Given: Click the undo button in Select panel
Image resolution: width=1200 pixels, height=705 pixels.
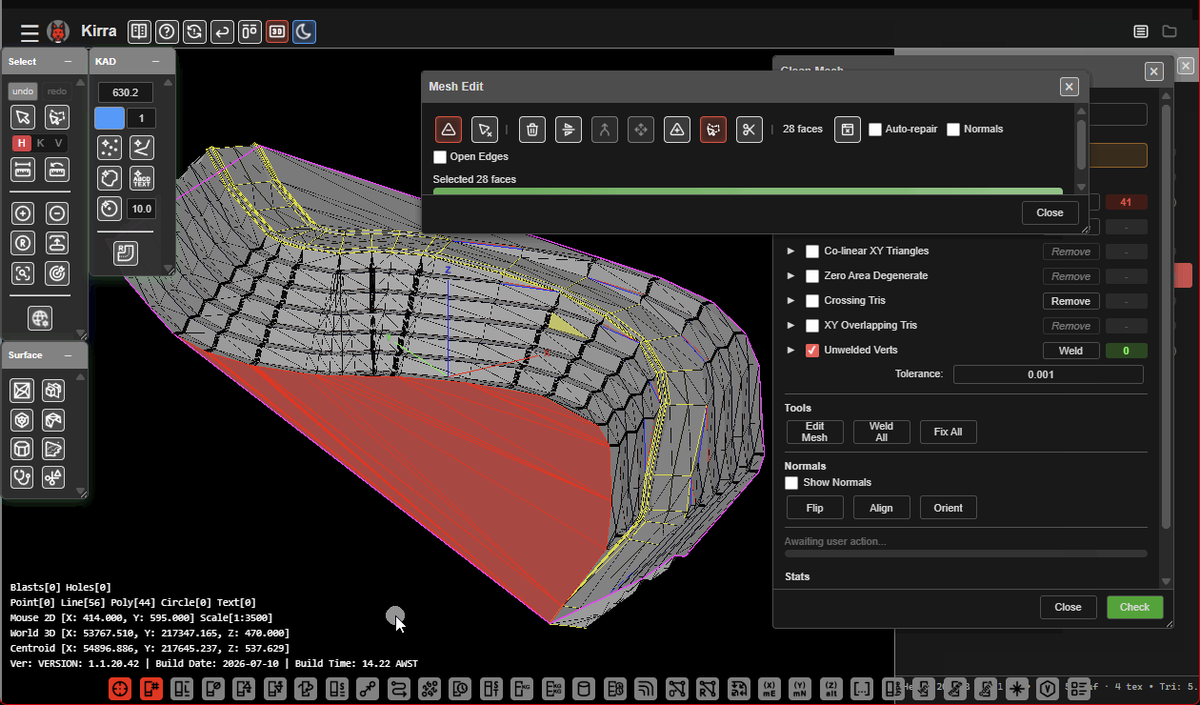Looking at the screenshot, I should click(x=22, y=91).
